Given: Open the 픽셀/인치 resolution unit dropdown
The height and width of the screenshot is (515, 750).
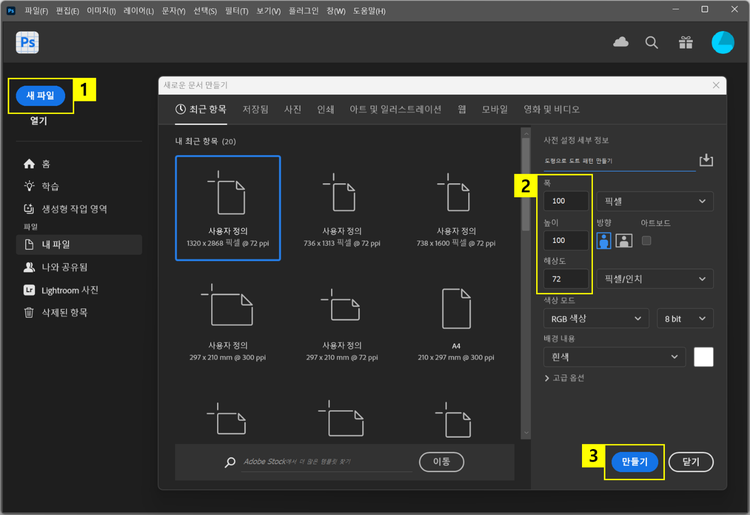Looking at the screenshot, I should [655, 279].
